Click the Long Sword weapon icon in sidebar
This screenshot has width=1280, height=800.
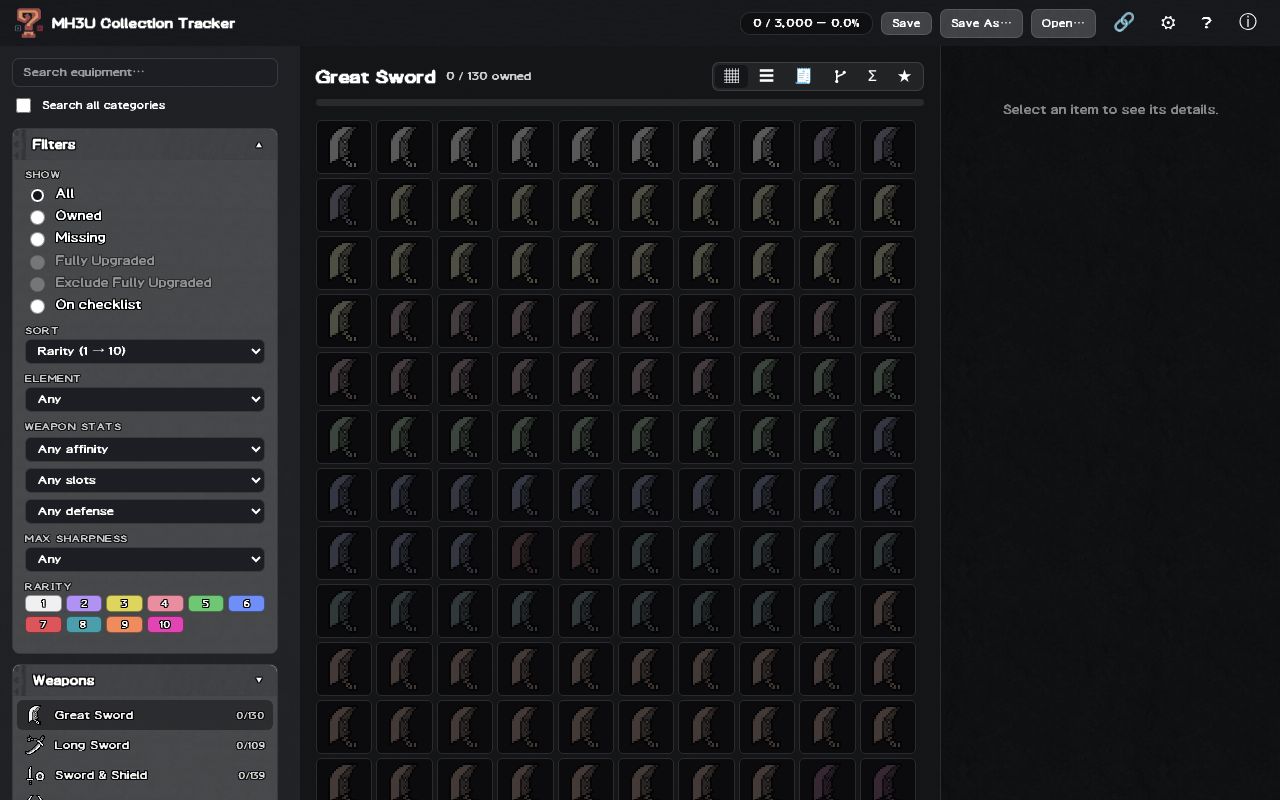point(35,745)
